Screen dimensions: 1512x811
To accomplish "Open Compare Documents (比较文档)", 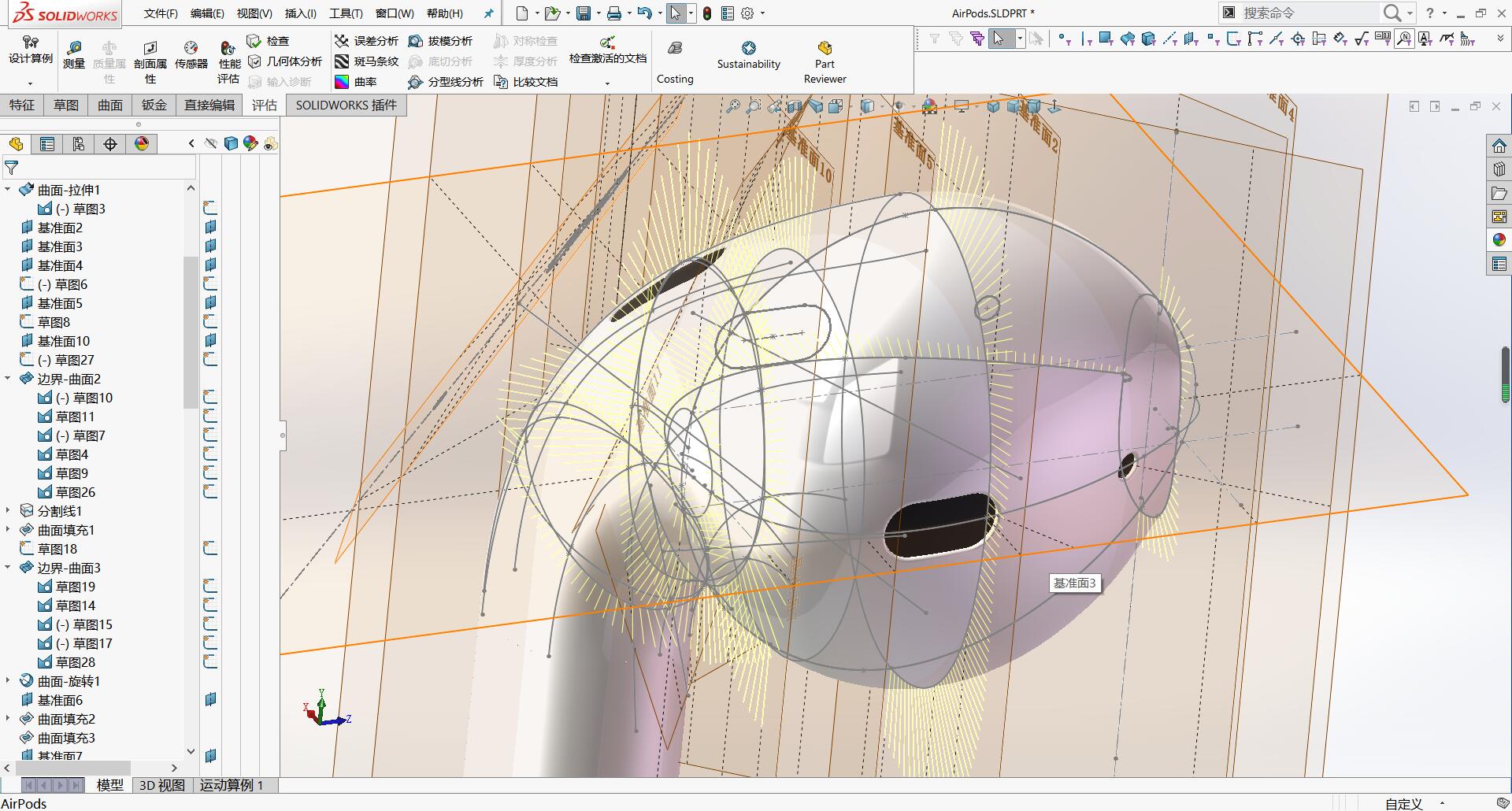I will click(525, 82).
